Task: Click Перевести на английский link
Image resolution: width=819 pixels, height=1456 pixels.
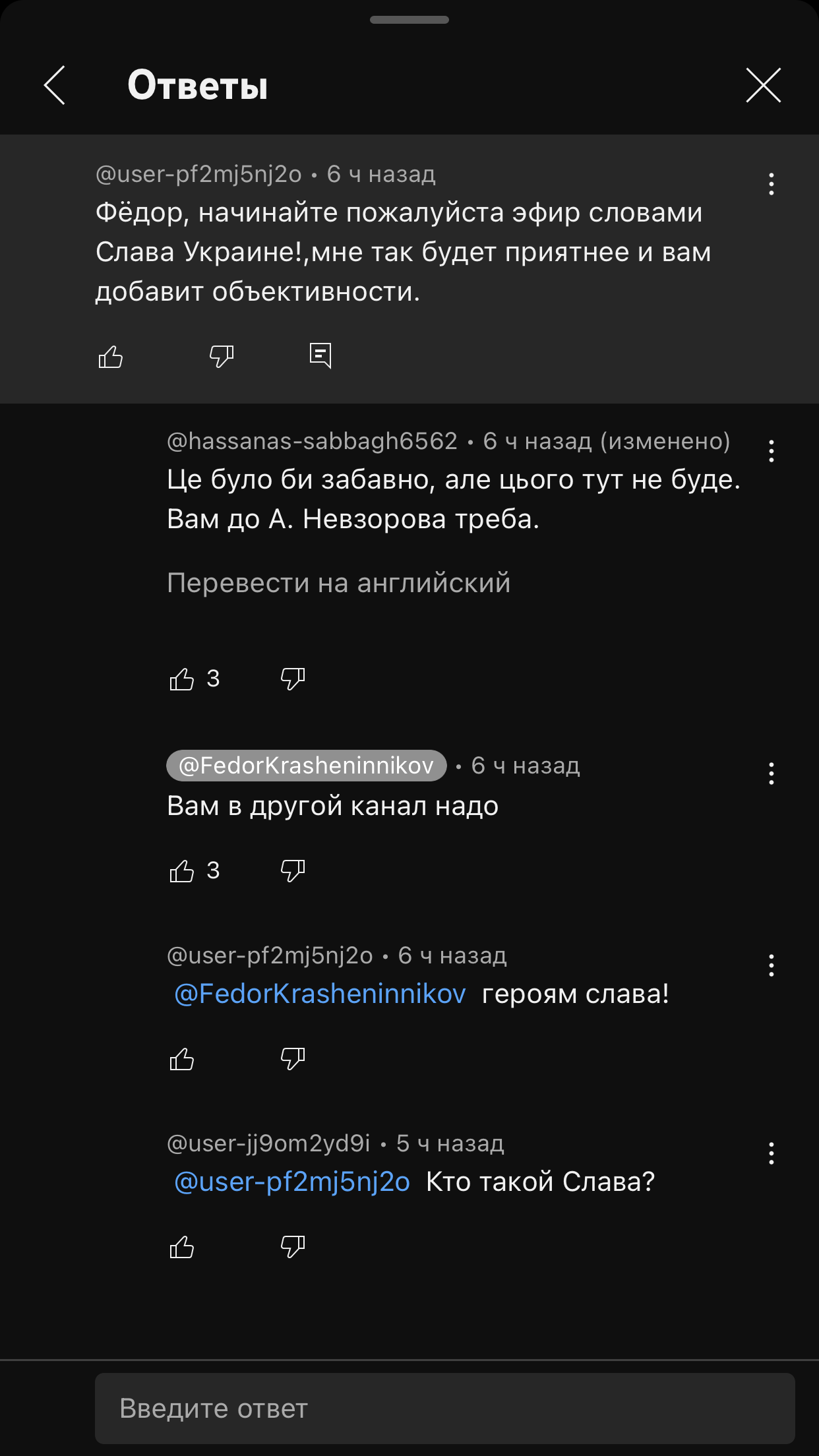Action: click(x=338, y=583)
